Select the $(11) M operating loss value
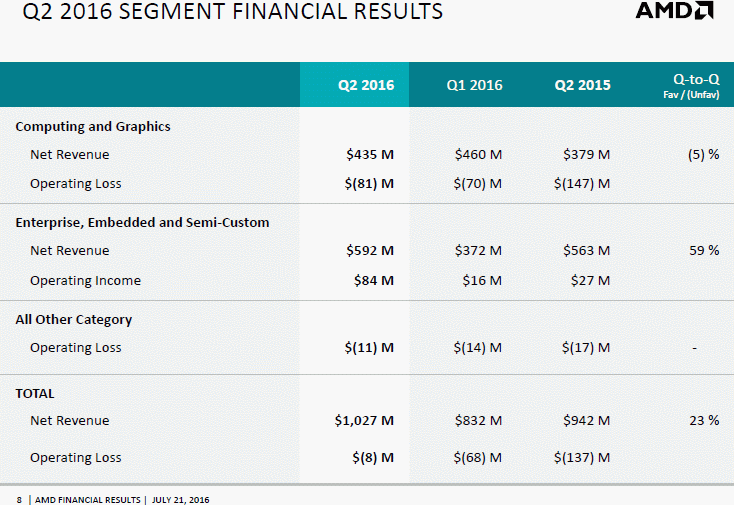The image size is (734, 505). pos(369,348)
